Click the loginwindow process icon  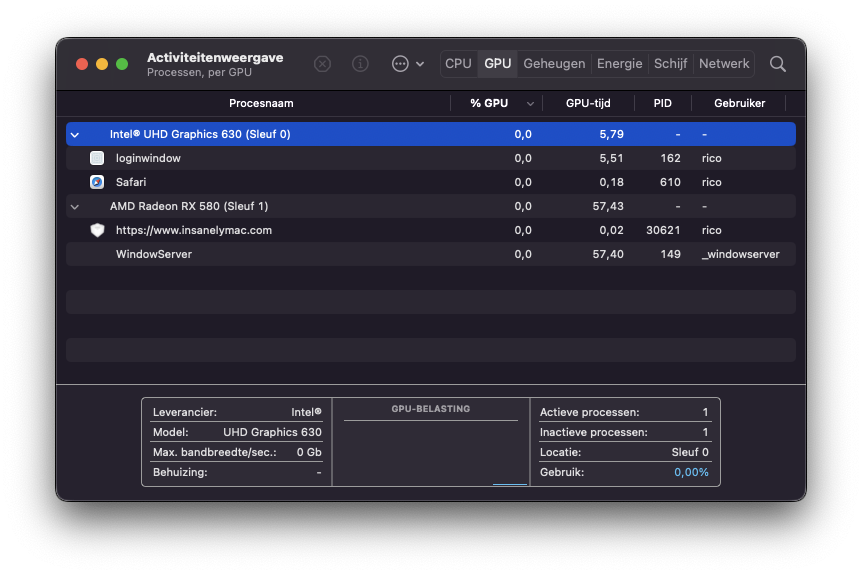(97, 158)
